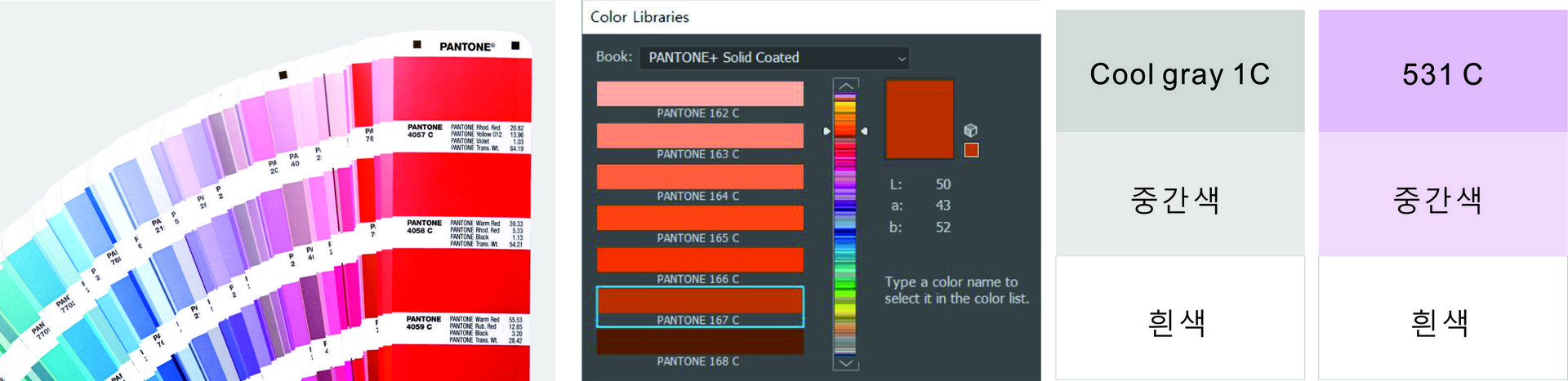Open the Book dropdown PANTONE+ Solid Coated
The height and width of the screenshot is (381, 1568).
click(773, 58)
